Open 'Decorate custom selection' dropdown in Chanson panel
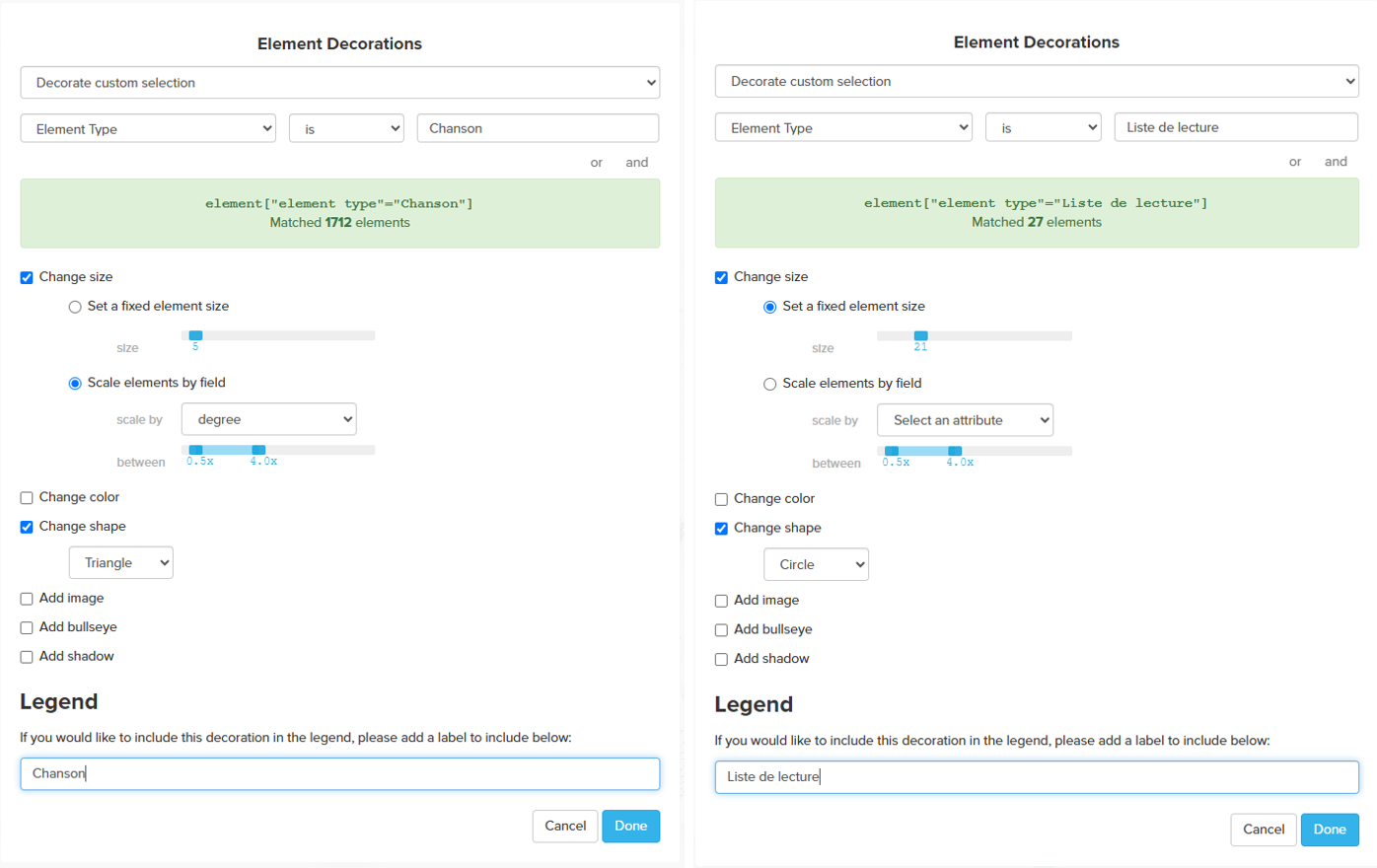Screen dimensions: 1377x868 point(340,83)
